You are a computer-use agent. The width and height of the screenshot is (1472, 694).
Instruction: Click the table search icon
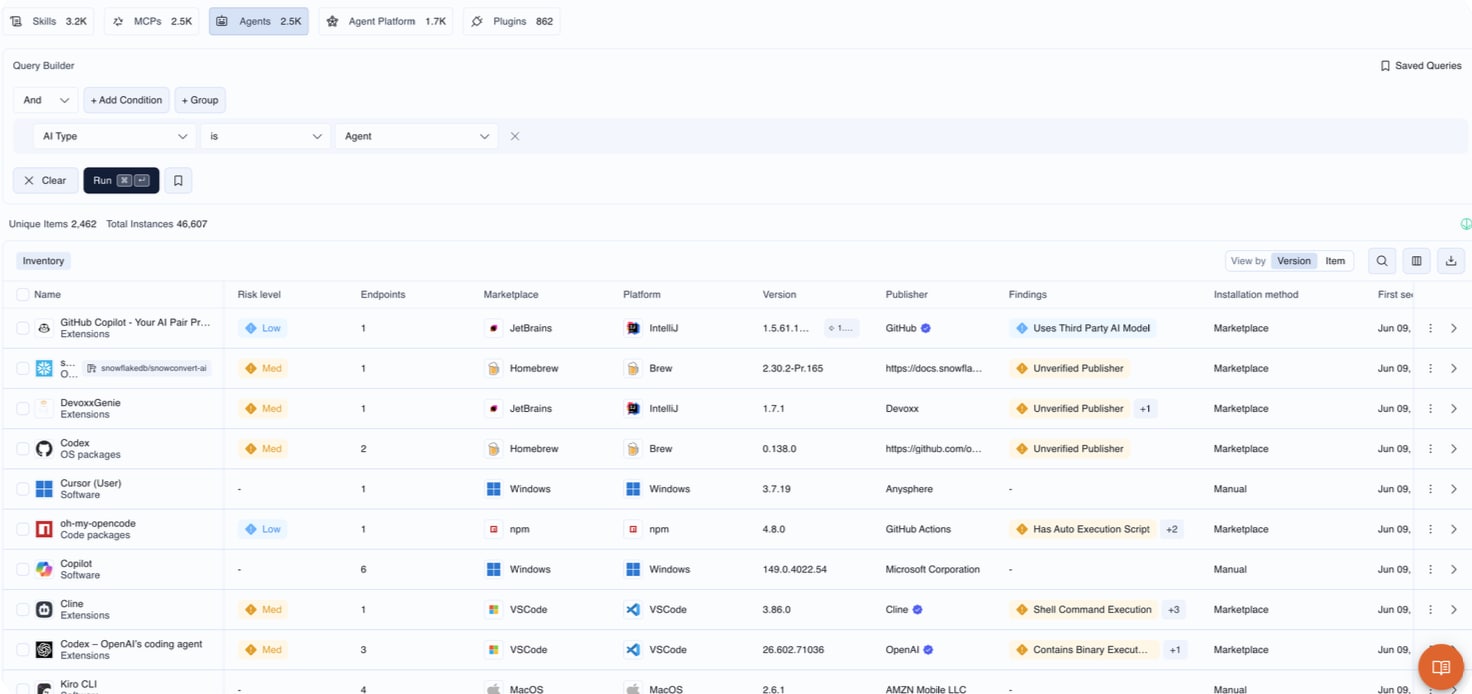(x=1382, y=261)
